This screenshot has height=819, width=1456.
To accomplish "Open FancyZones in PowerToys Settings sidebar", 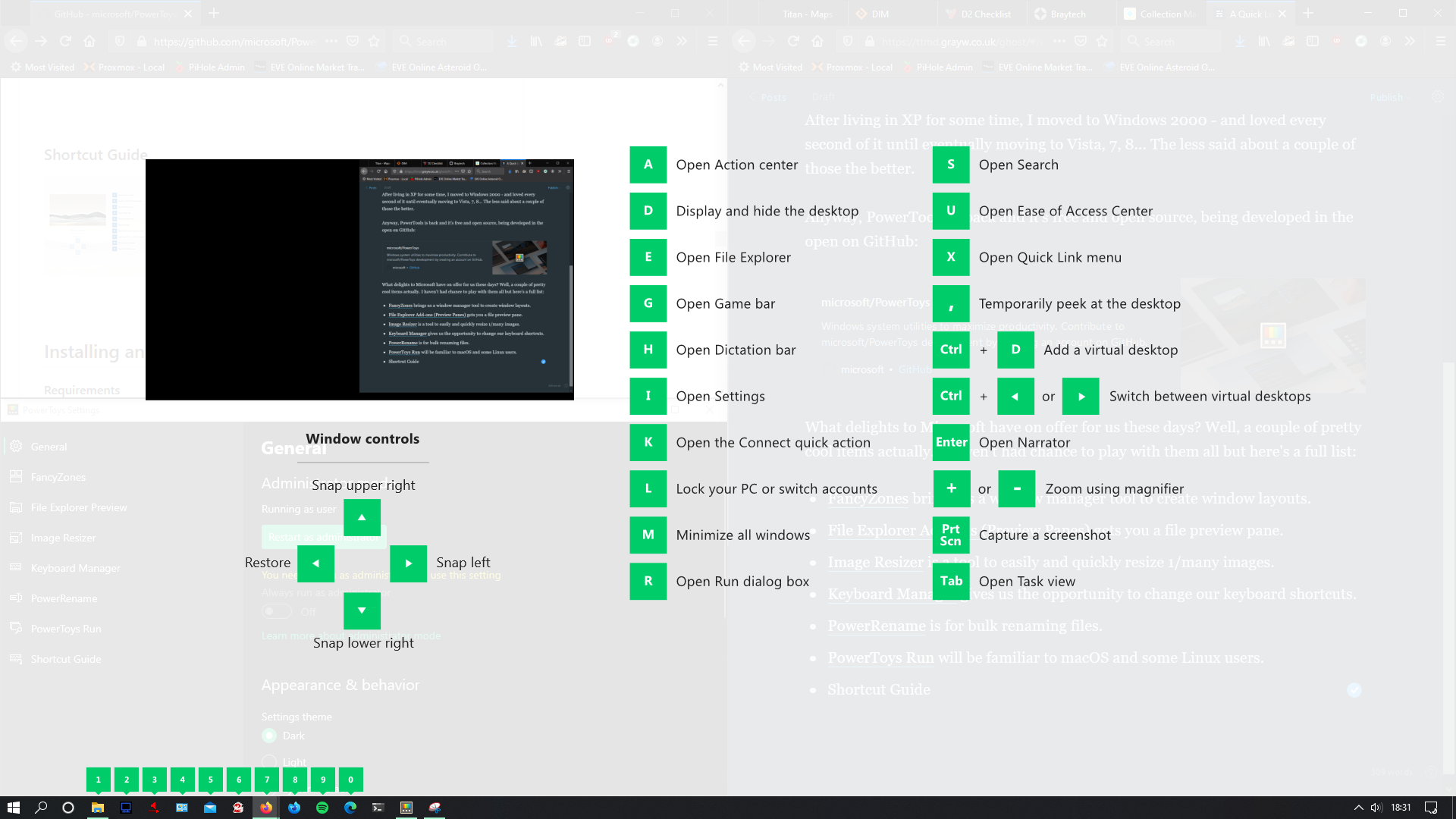I will [x=58, y=477].
